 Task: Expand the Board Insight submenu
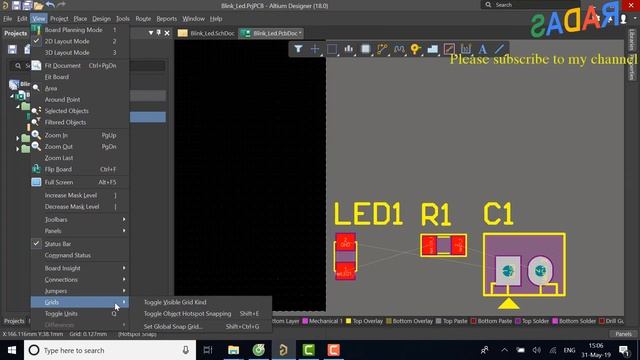pyautogui.click(x=80, y=268)
